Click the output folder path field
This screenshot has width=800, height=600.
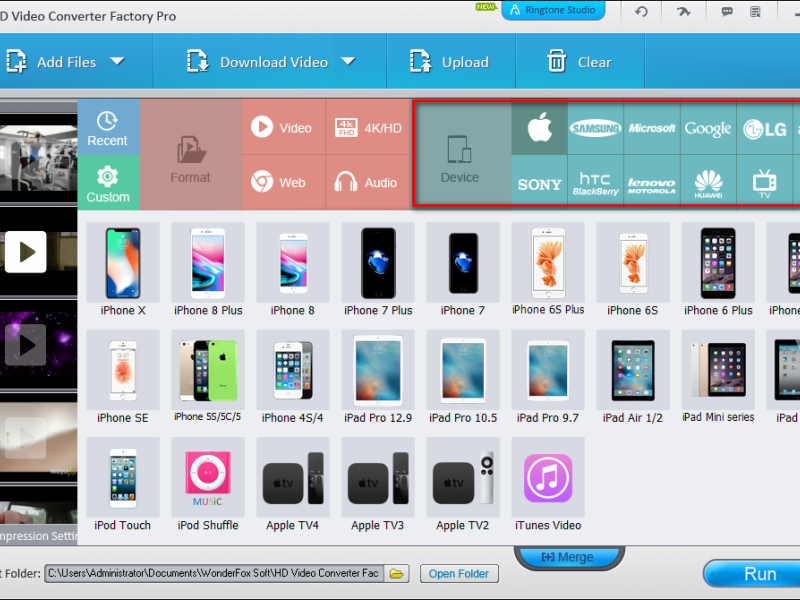214,573
